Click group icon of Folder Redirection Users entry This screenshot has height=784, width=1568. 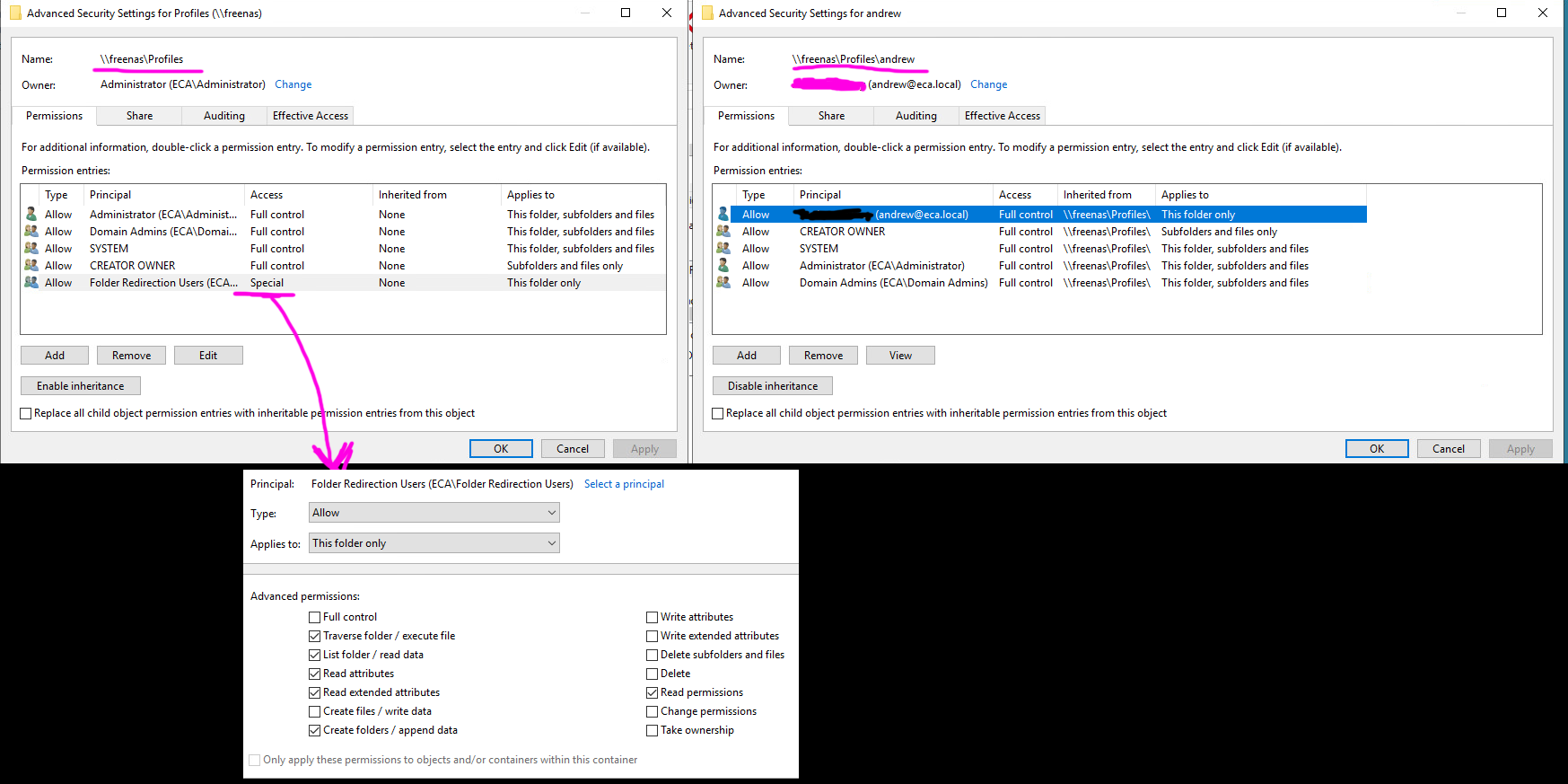coord(31,282)
